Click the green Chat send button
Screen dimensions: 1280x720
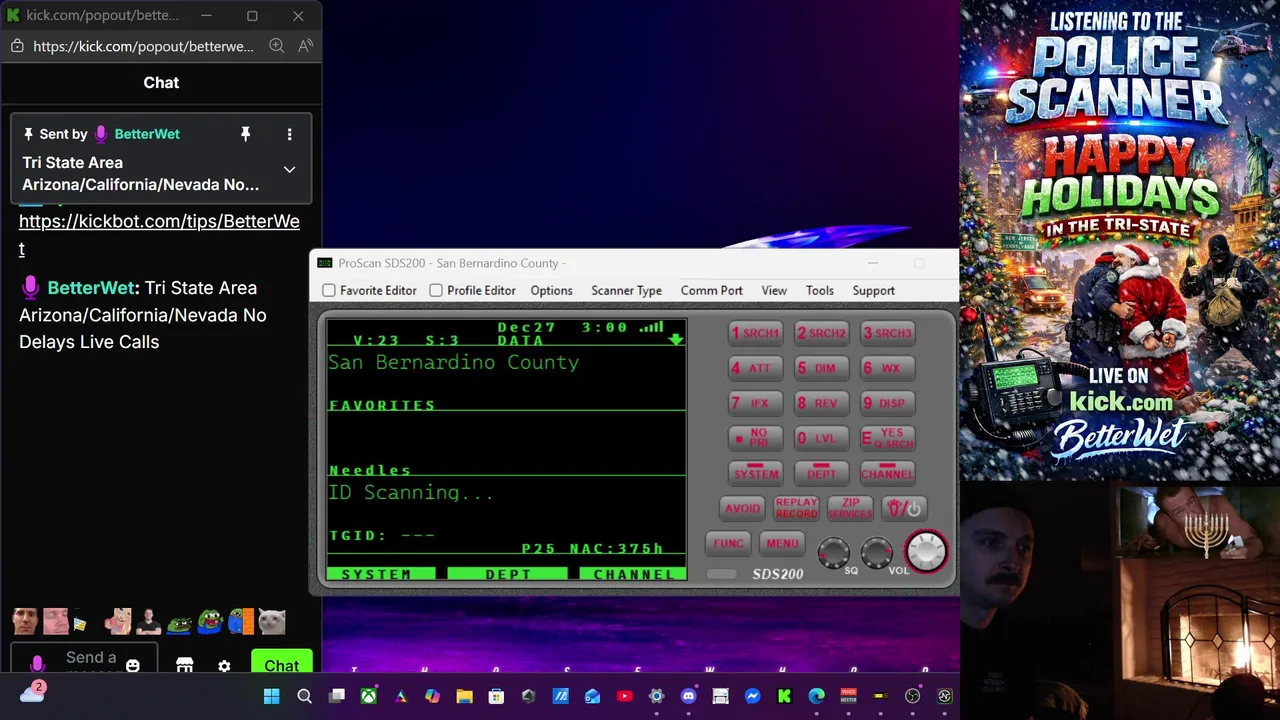[281, 662]
